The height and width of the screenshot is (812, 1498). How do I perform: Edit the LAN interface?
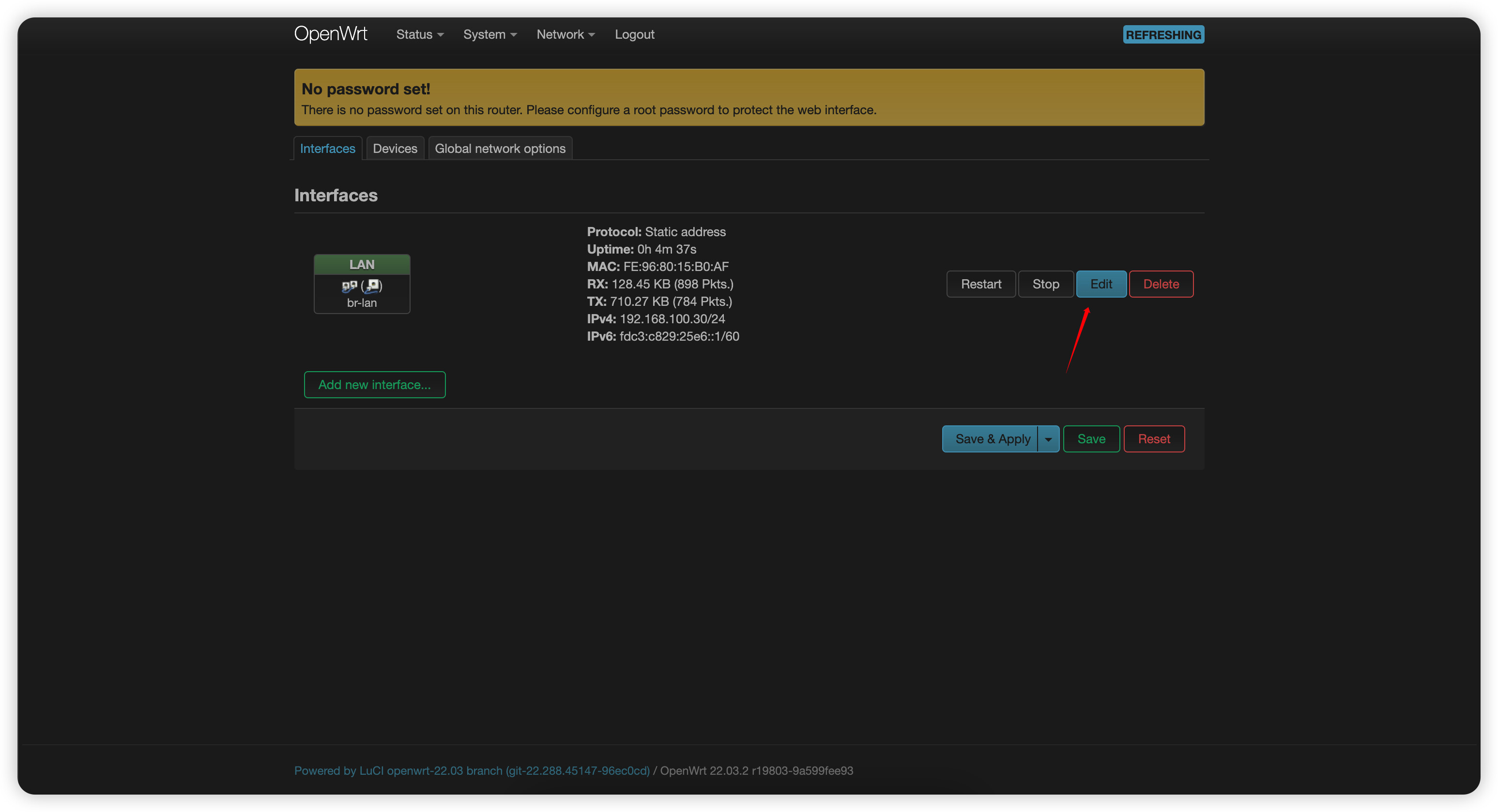click(1101, 284)
